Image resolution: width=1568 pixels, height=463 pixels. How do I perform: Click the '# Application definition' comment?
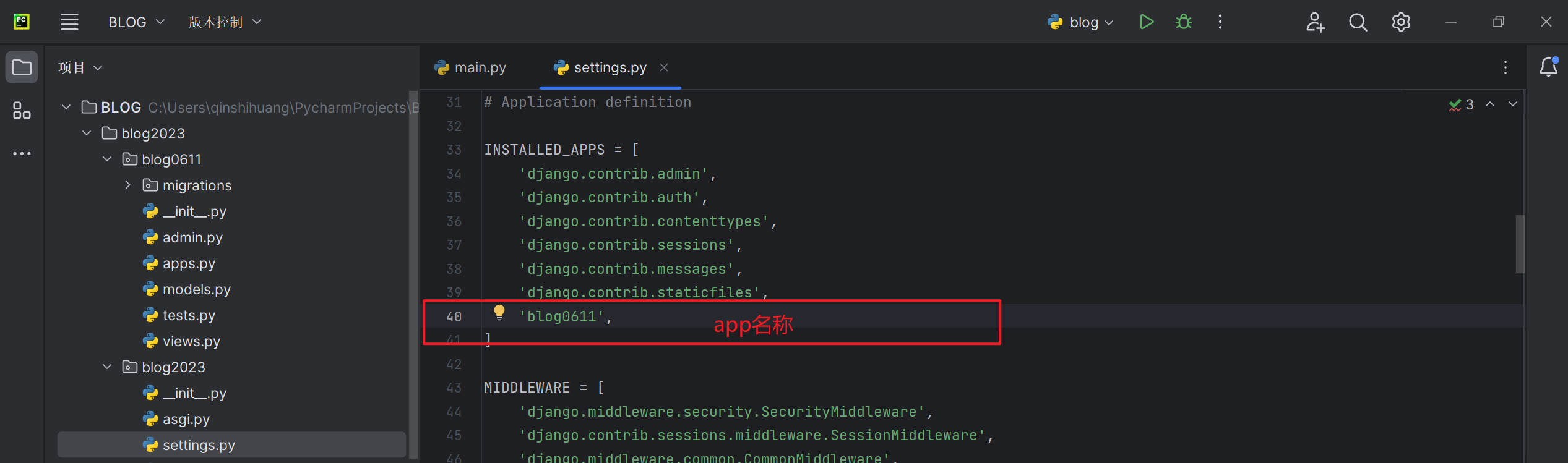[587, 102]
